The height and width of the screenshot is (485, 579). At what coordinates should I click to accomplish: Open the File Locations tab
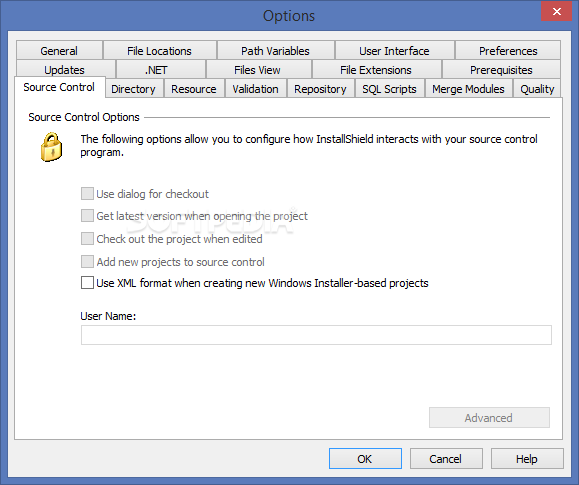click(160, 51)
